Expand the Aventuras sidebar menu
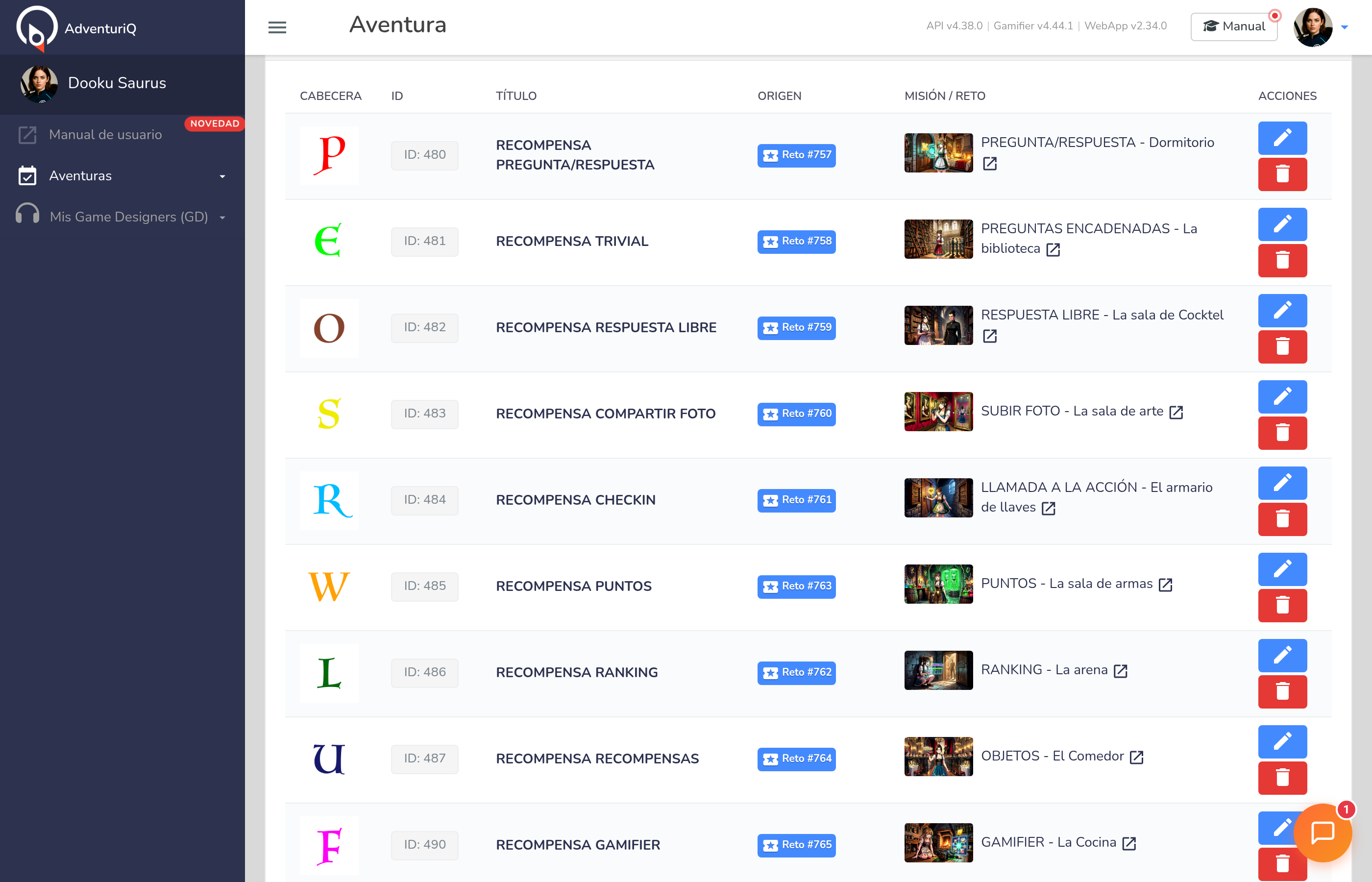This screenshot has height=882, width=1372. tap(122, 176)
